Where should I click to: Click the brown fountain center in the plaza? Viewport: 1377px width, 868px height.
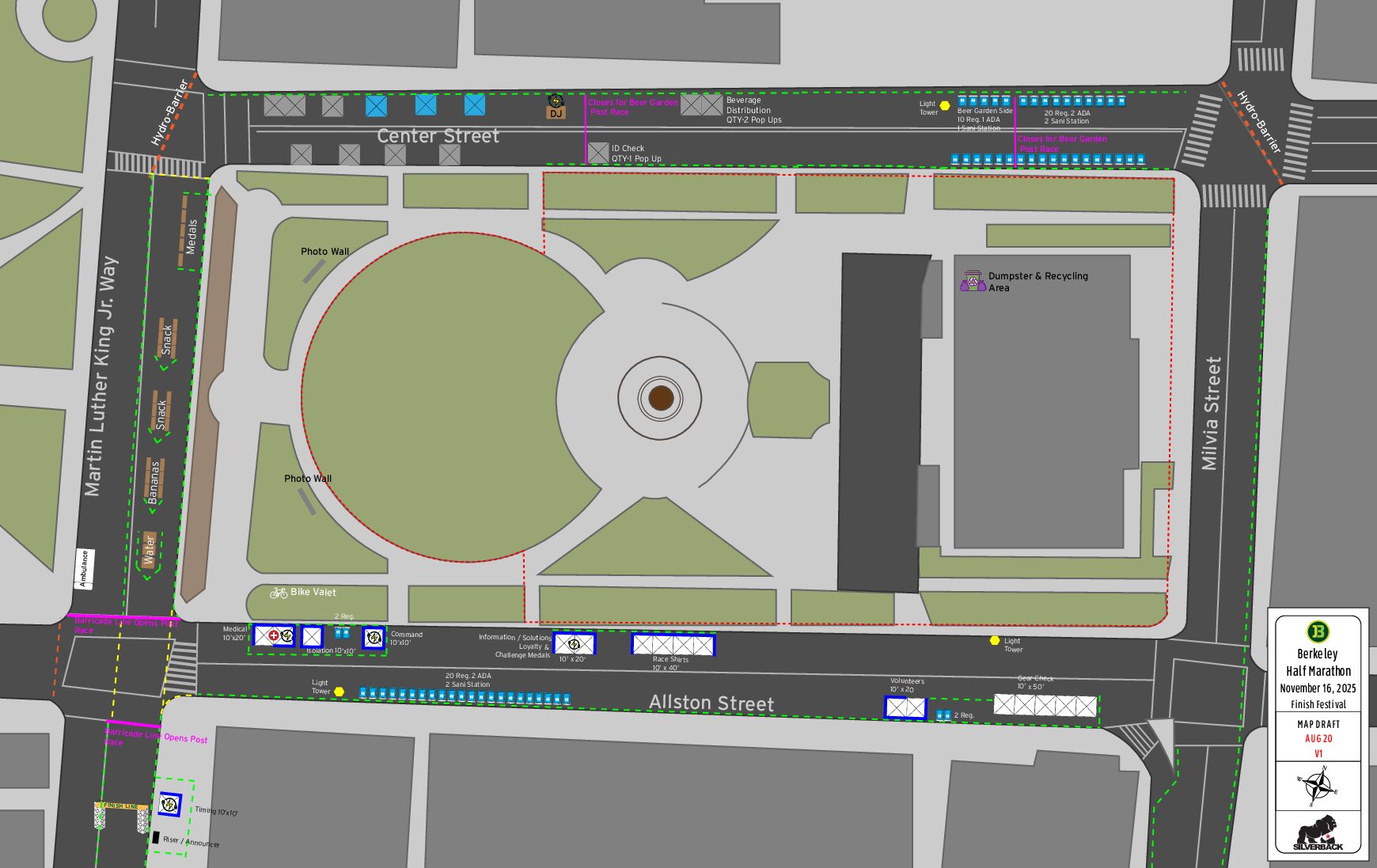click(x=661, y=398)
